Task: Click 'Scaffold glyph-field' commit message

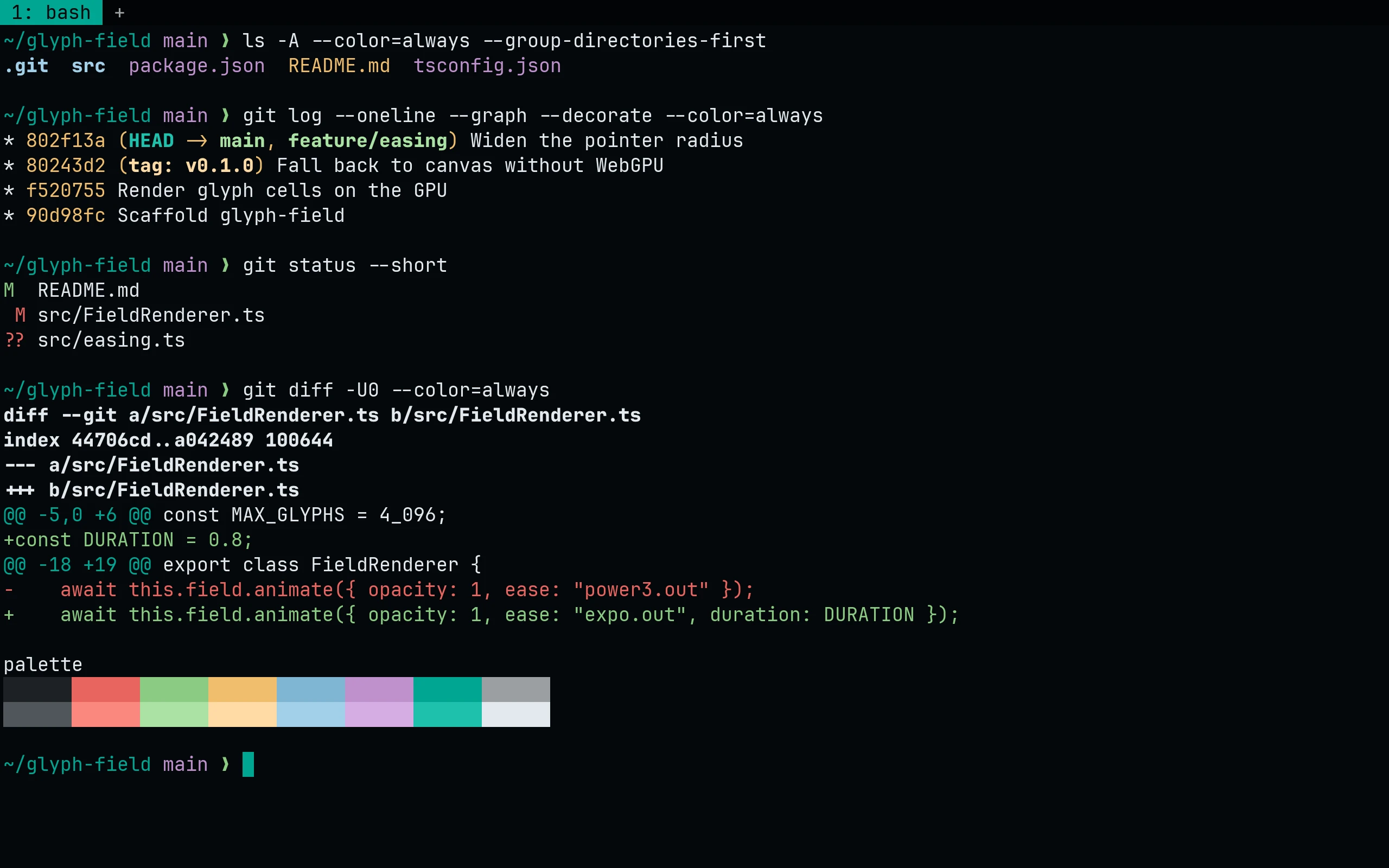Action: point(231,216)
